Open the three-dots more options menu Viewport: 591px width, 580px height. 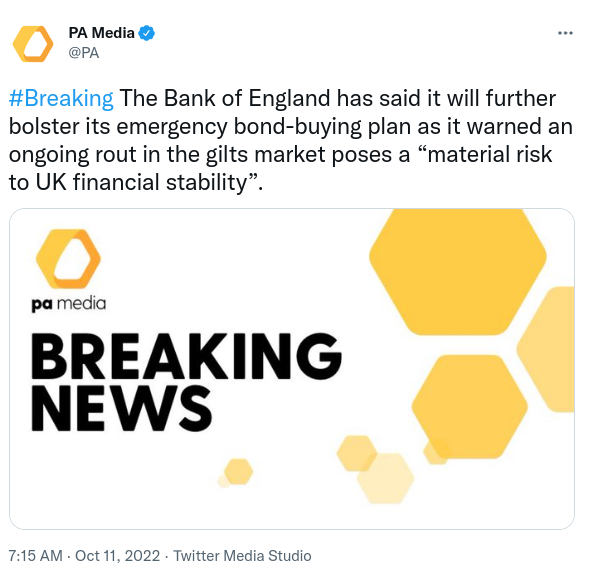[x=565, y=33]
